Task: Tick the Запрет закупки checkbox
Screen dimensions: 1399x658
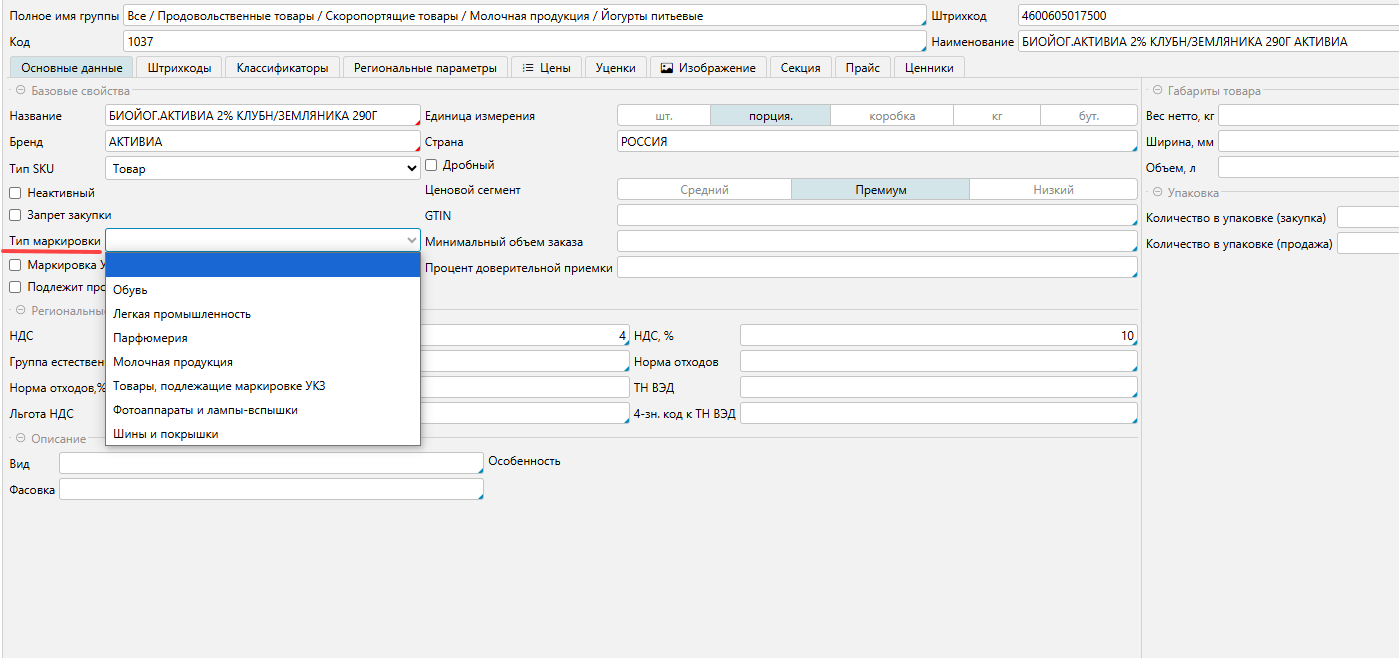Action: click(x=15, y=215)
